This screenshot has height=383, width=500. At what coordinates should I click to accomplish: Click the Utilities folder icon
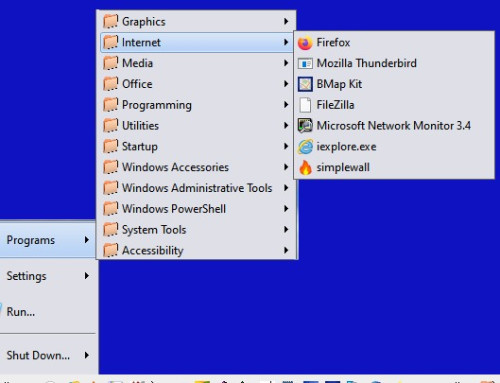[110, 126]
